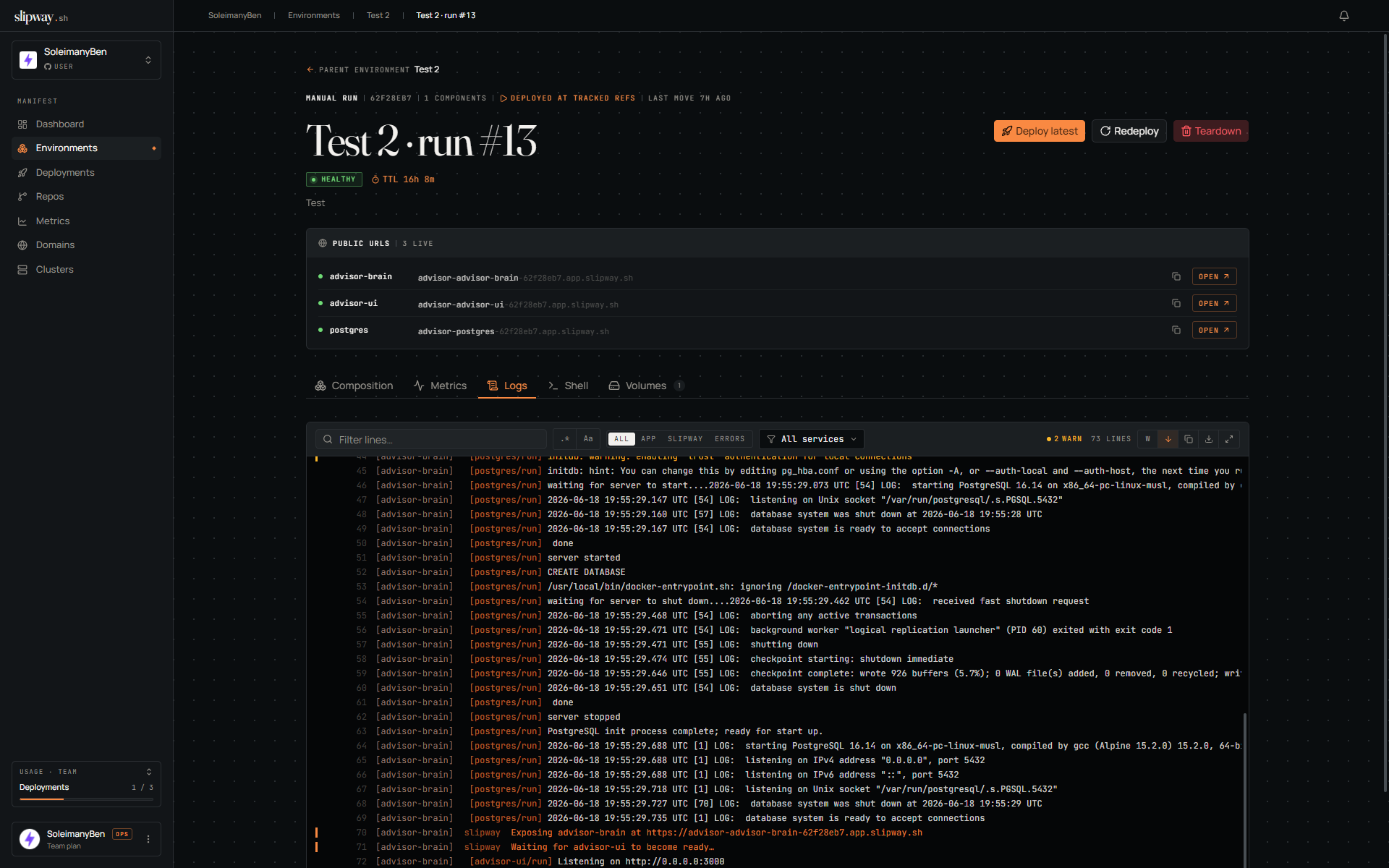Open user options three-dot menu

pyautogui.click(x=148, y=839)
